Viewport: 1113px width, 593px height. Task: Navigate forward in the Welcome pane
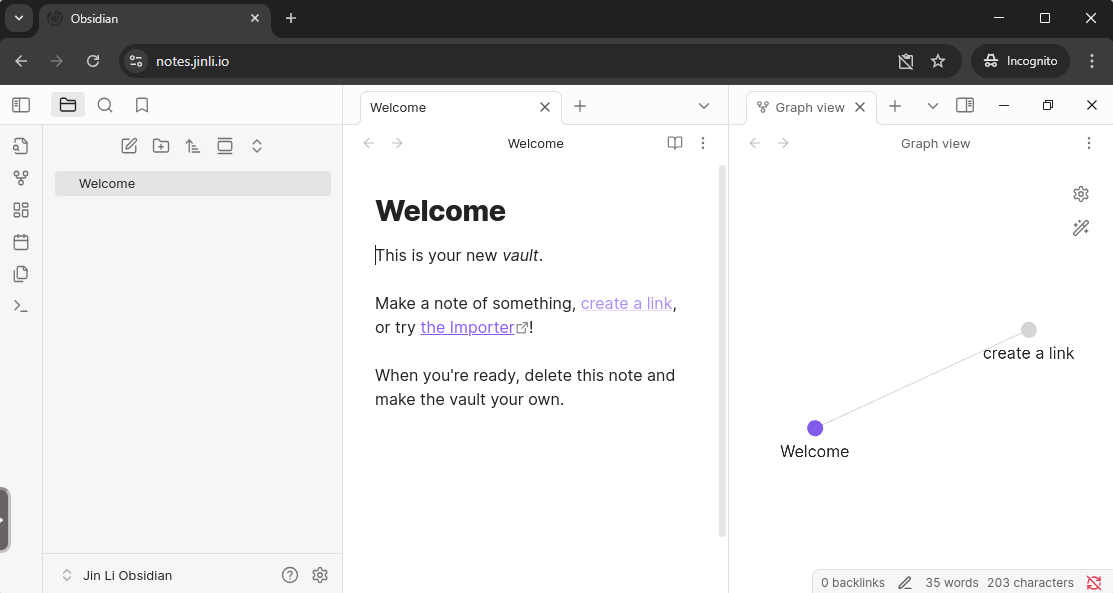tap(398, 143)
